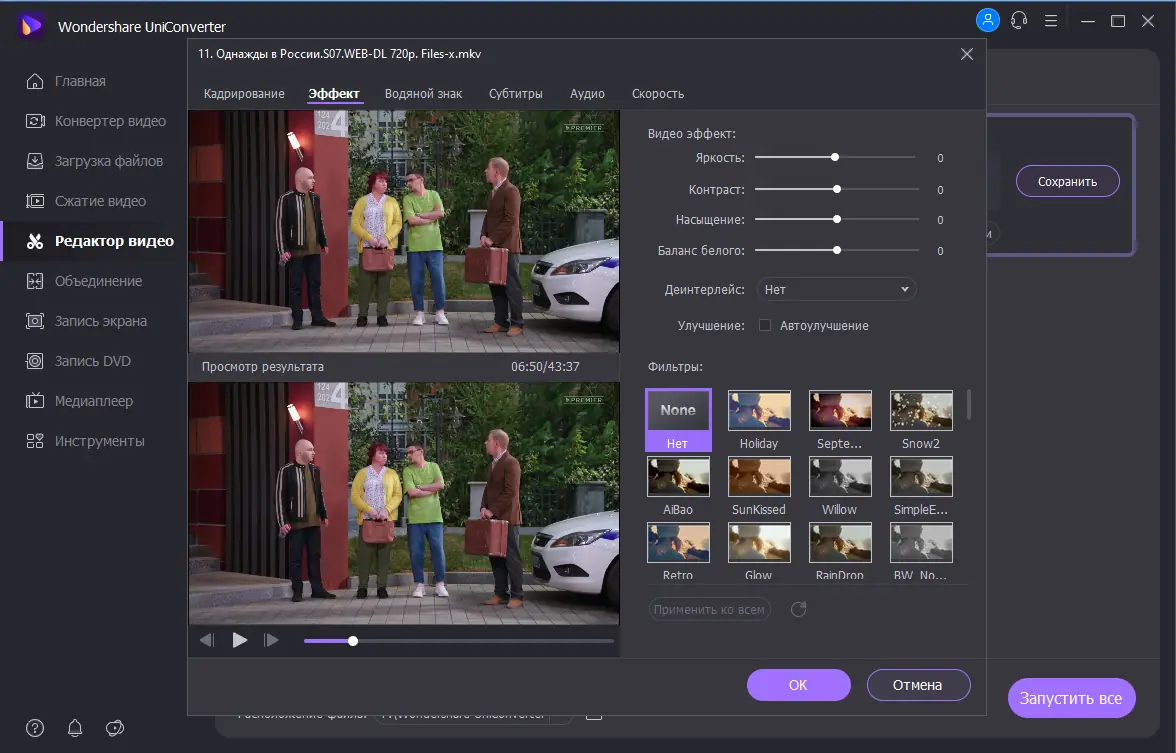Viewport: 1176px width, 753px height.
Task: Open the Водяной знак tab
Action: coord(423,93)
